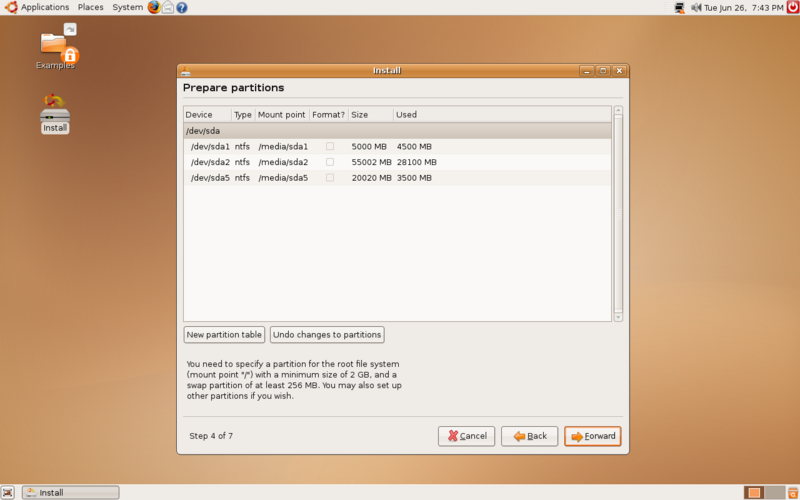This screenshot has height=500, width=800.
Task: Toggle Format checkbox for /dev/sda1
Action: (x=330, y=146)
